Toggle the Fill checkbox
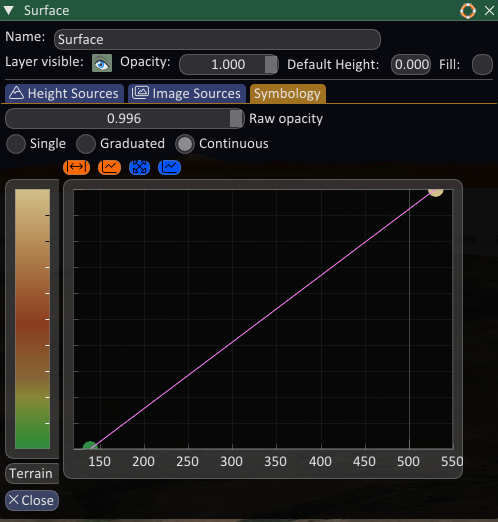Screen dimensions: 498x522 pos(482,64)
